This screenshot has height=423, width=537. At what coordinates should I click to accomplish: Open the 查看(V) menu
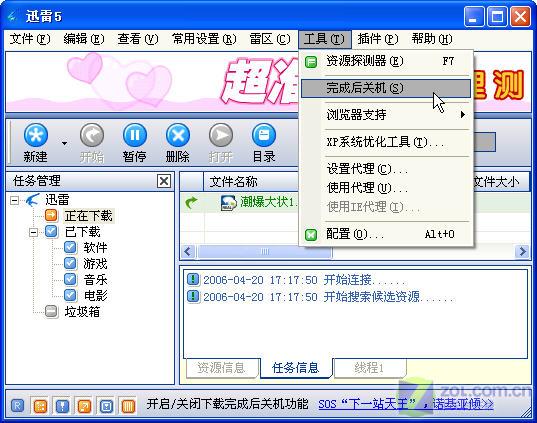(x=138, y=39)
